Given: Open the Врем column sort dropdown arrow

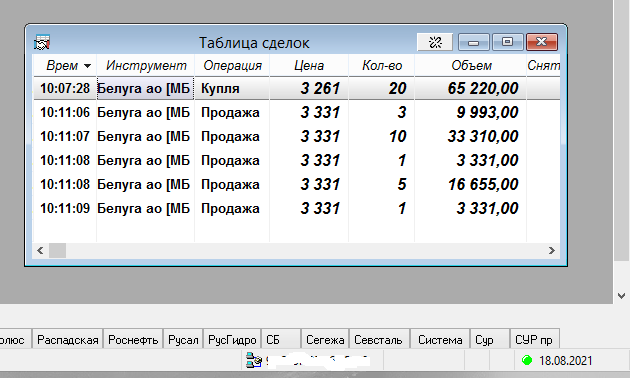Looking at the screenshot, I should 87,66.
